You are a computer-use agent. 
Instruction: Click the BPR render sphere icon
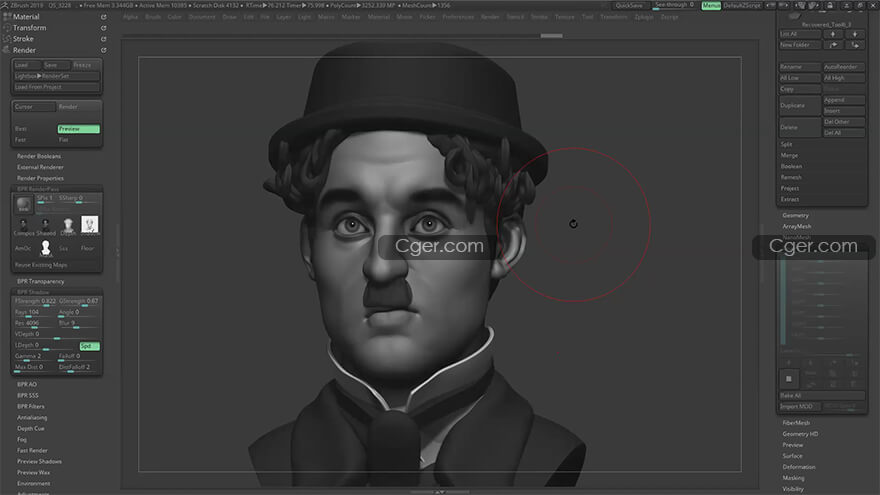point(24,204)
